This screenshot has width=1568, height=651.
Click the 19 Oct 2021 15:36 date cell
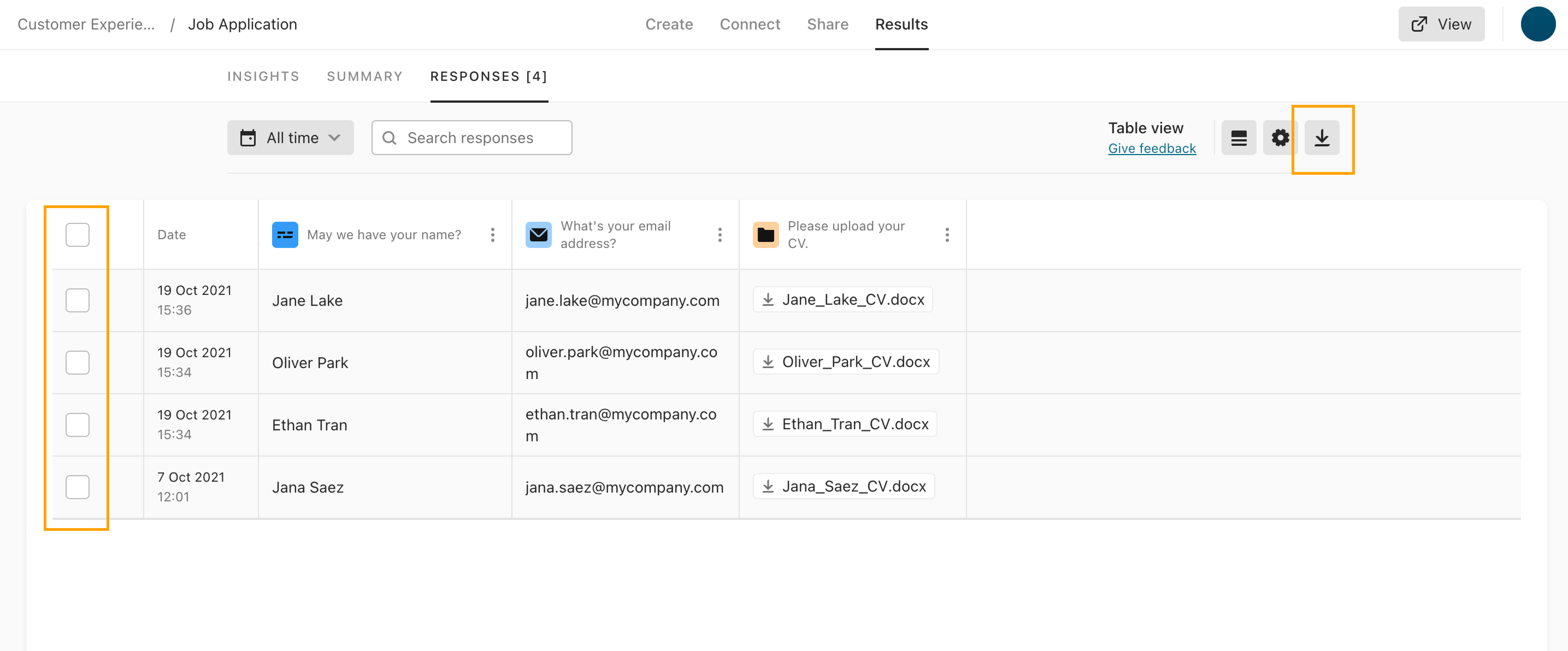201,301
